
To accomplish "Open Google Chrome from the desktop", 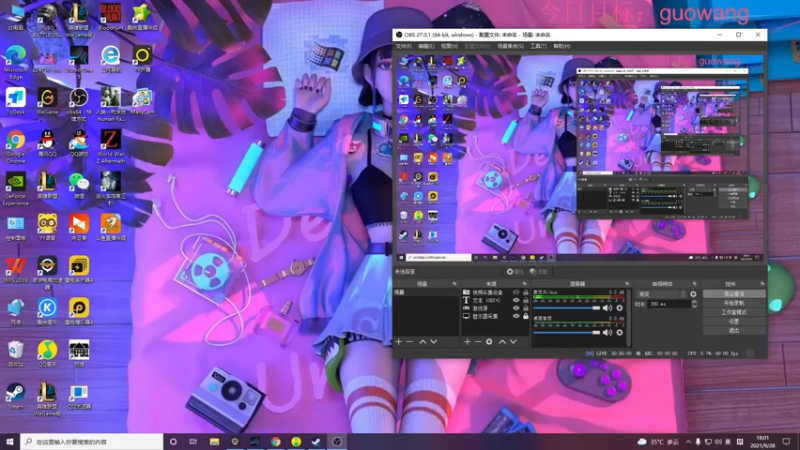I will pyautogui.click(x=16, y=146).
